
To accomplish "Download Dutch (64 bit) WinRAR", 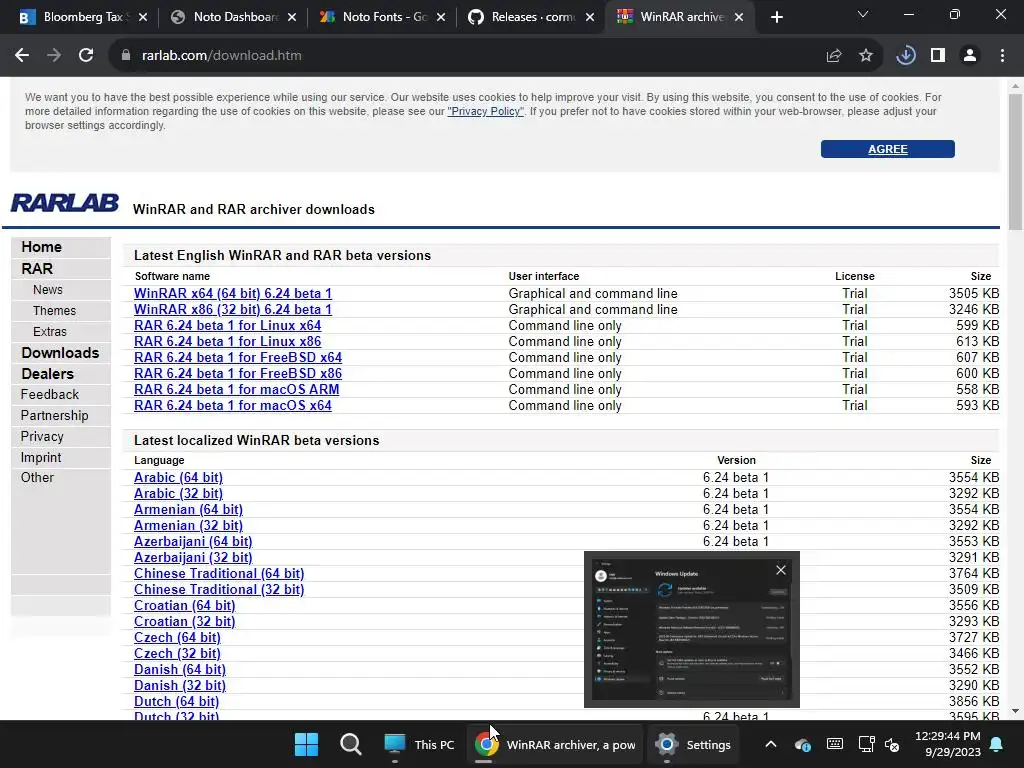I will point(176,701).
